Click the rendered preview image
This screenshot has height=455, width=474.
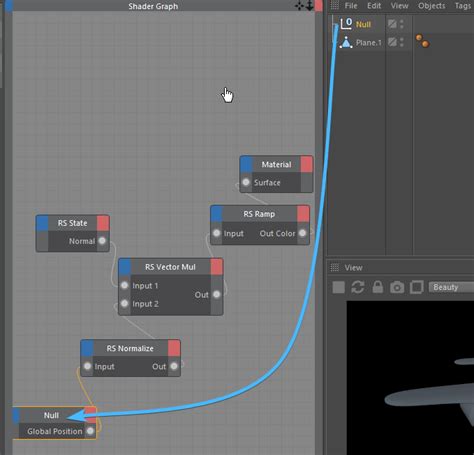410,378
